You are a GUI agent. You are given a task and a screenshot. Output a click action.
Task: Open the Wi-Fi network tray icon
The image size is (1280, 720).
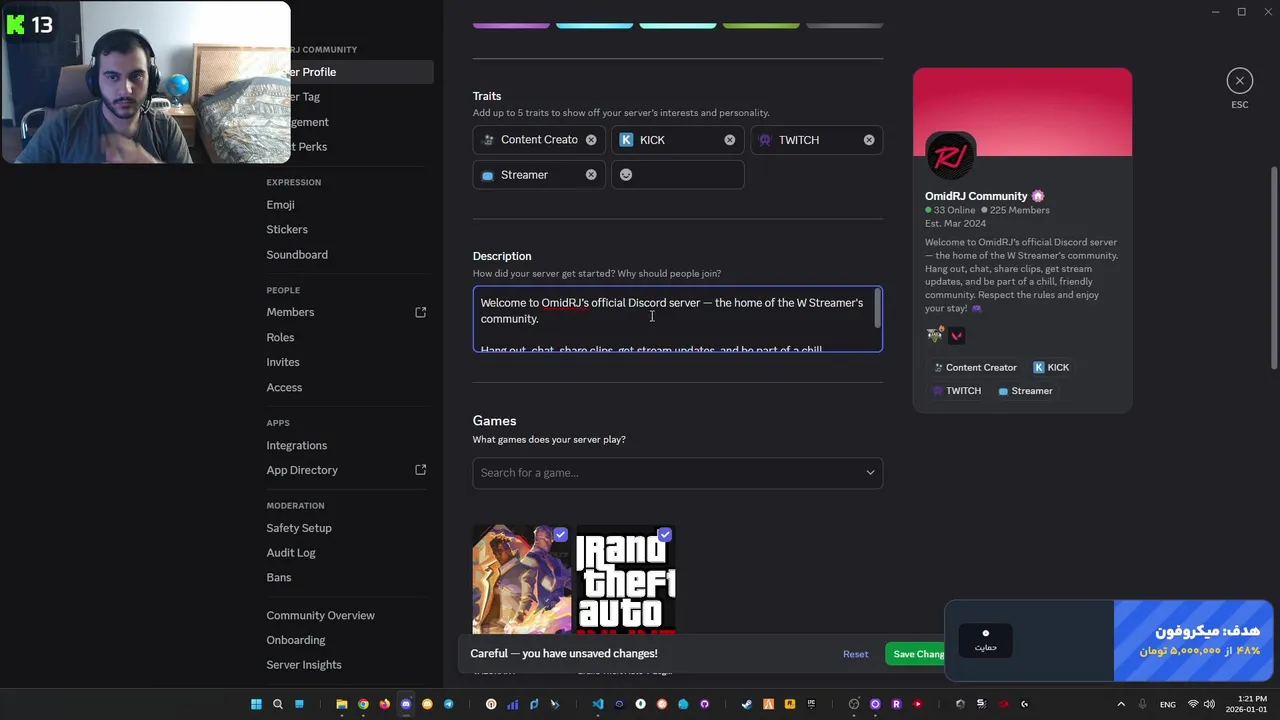coord(1192,704)
